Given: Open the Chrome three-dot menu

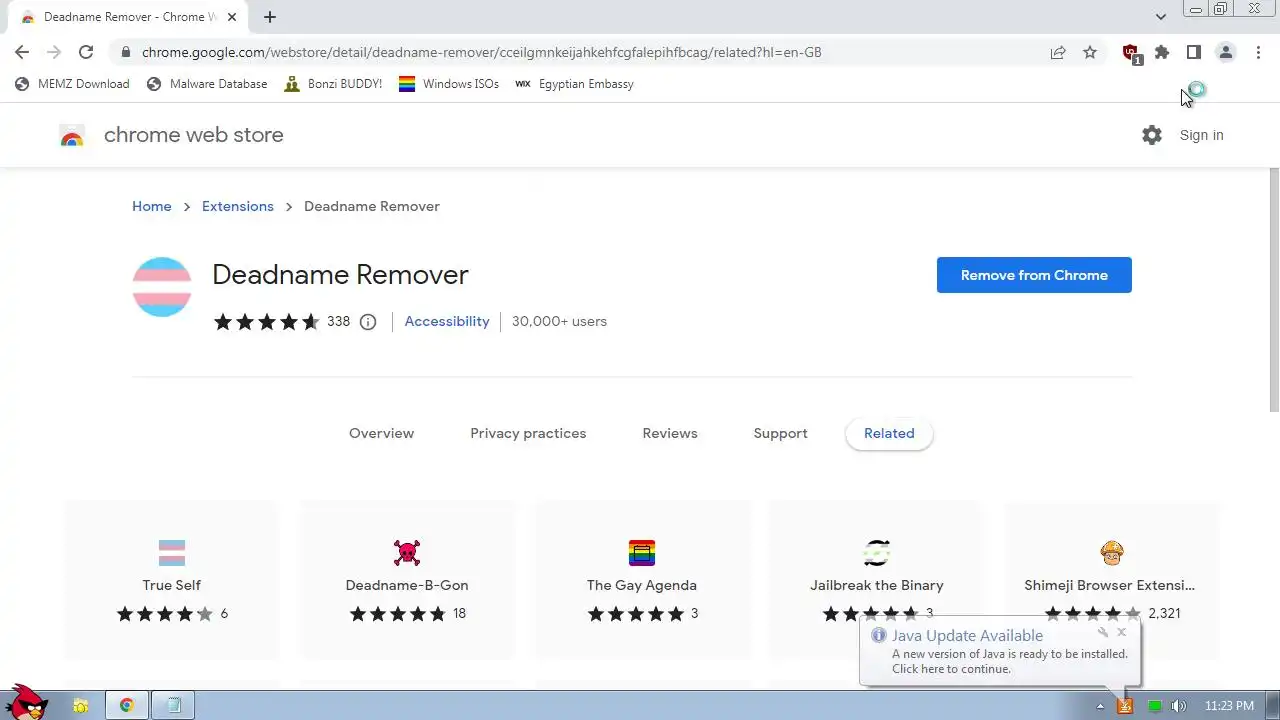Looking at the screenshot, I should 1258,52.
